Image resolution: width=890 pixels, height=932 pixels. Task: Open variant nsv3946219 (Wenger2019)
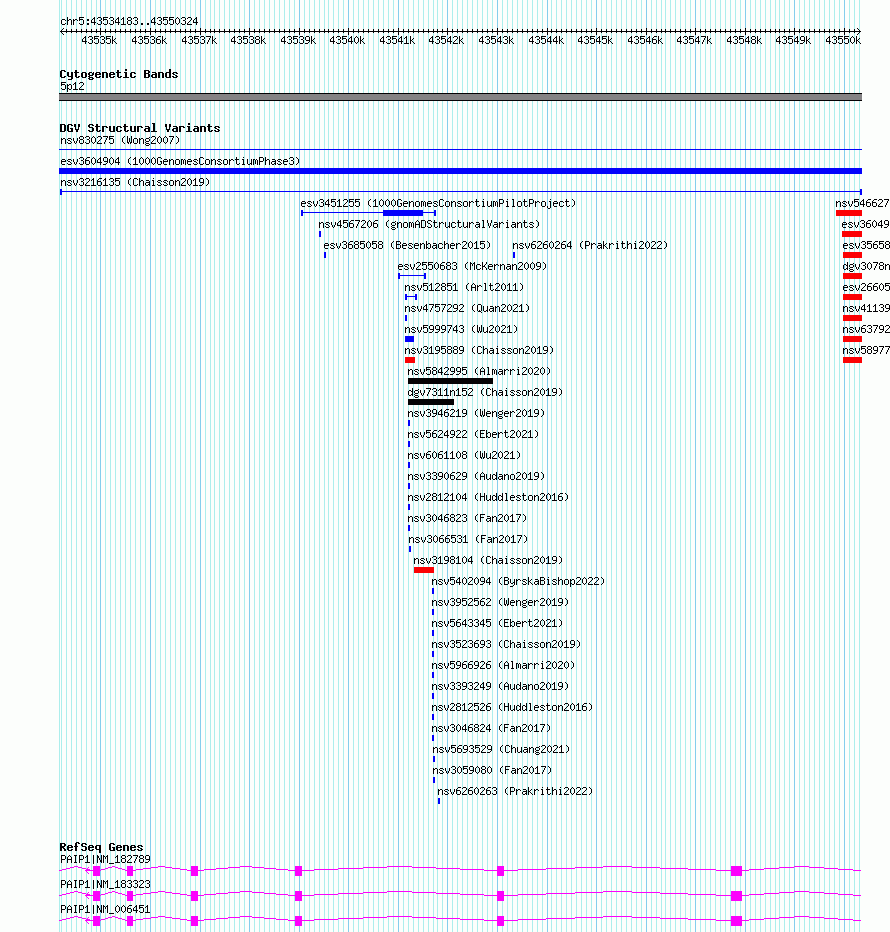(x=476, y=414)
